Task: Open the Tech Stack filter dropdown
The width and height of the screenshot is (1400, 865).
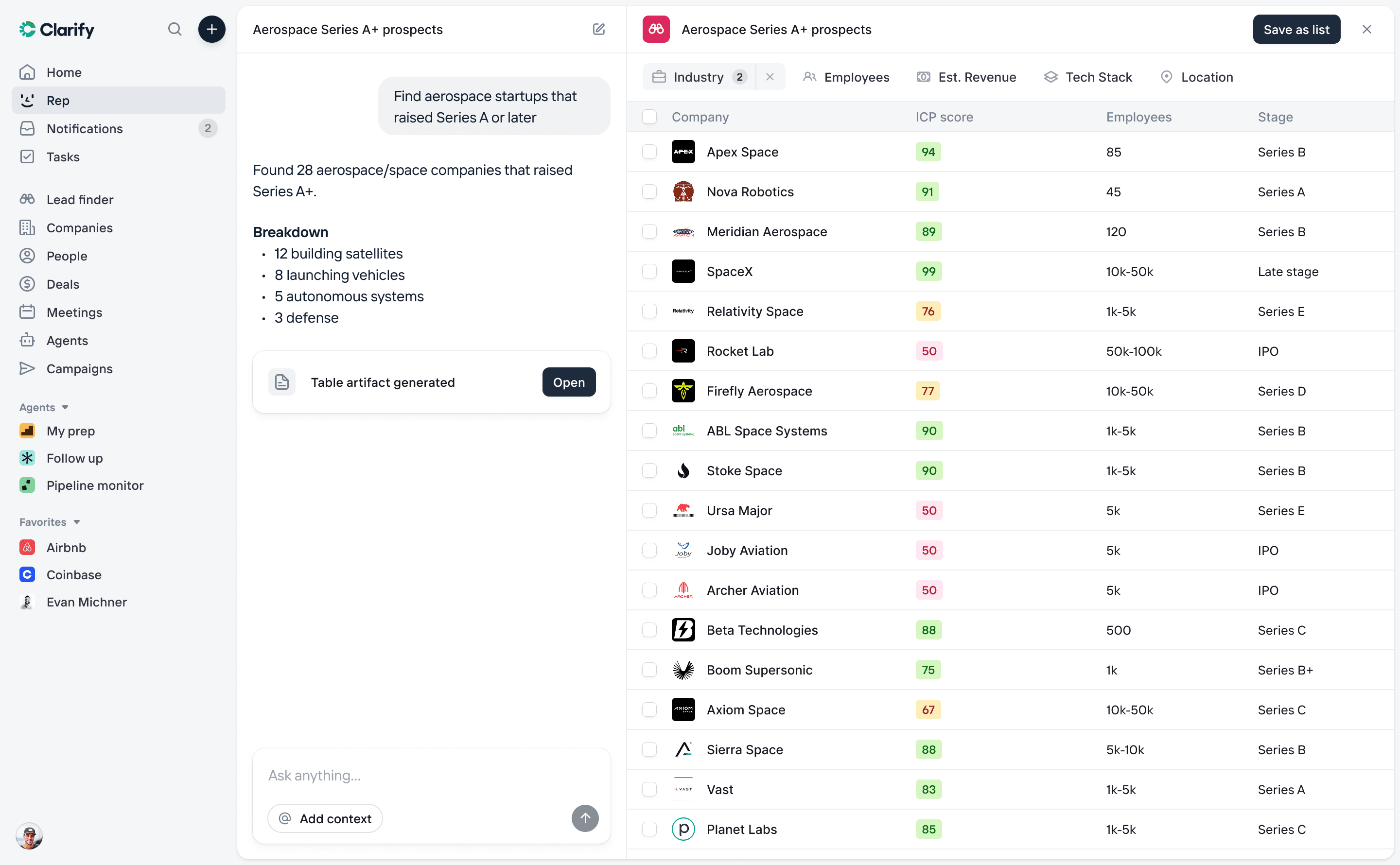Action: coord(1087,77)
